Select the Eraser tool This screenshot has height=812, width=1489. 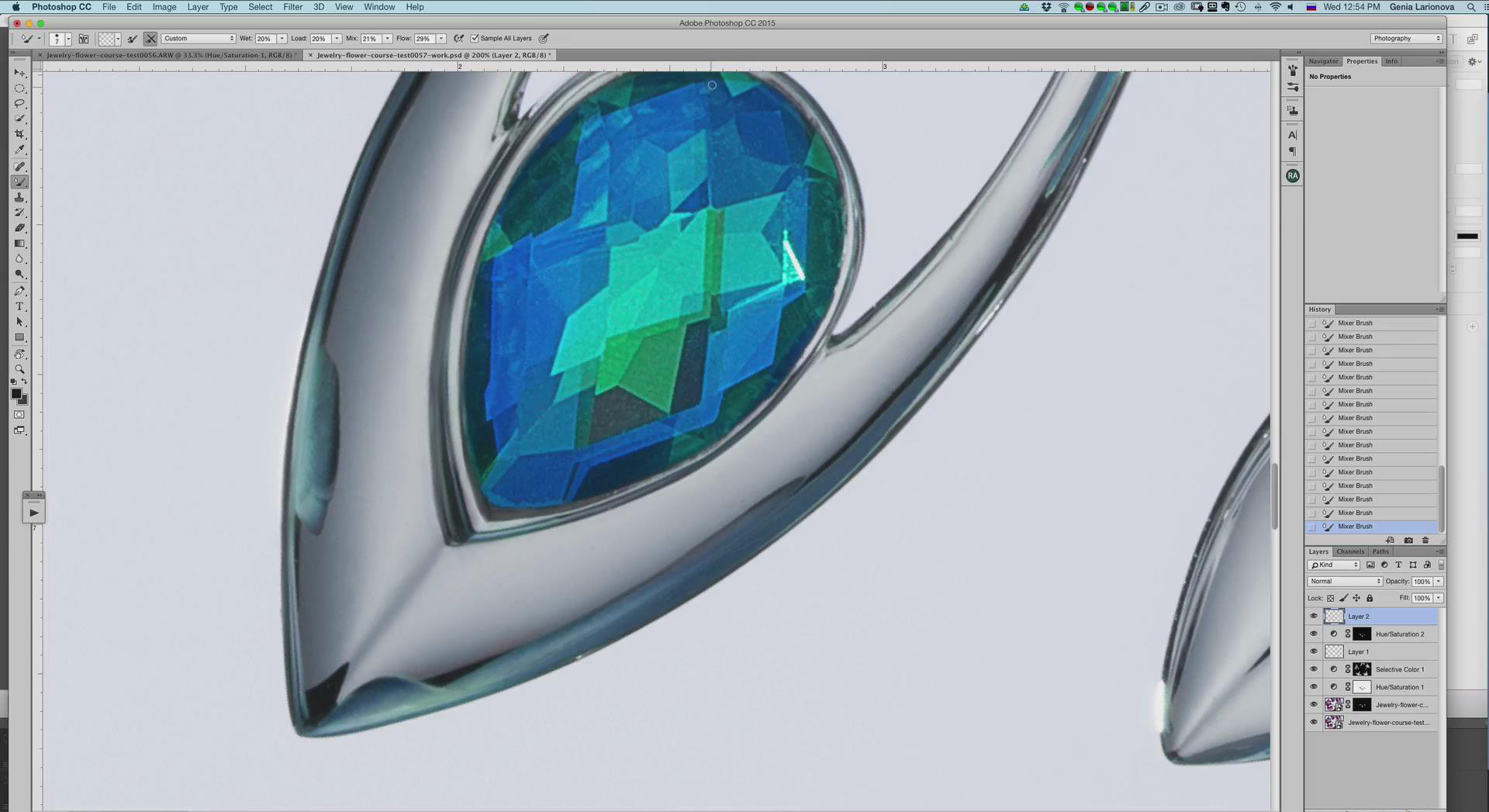pos(19,228)
